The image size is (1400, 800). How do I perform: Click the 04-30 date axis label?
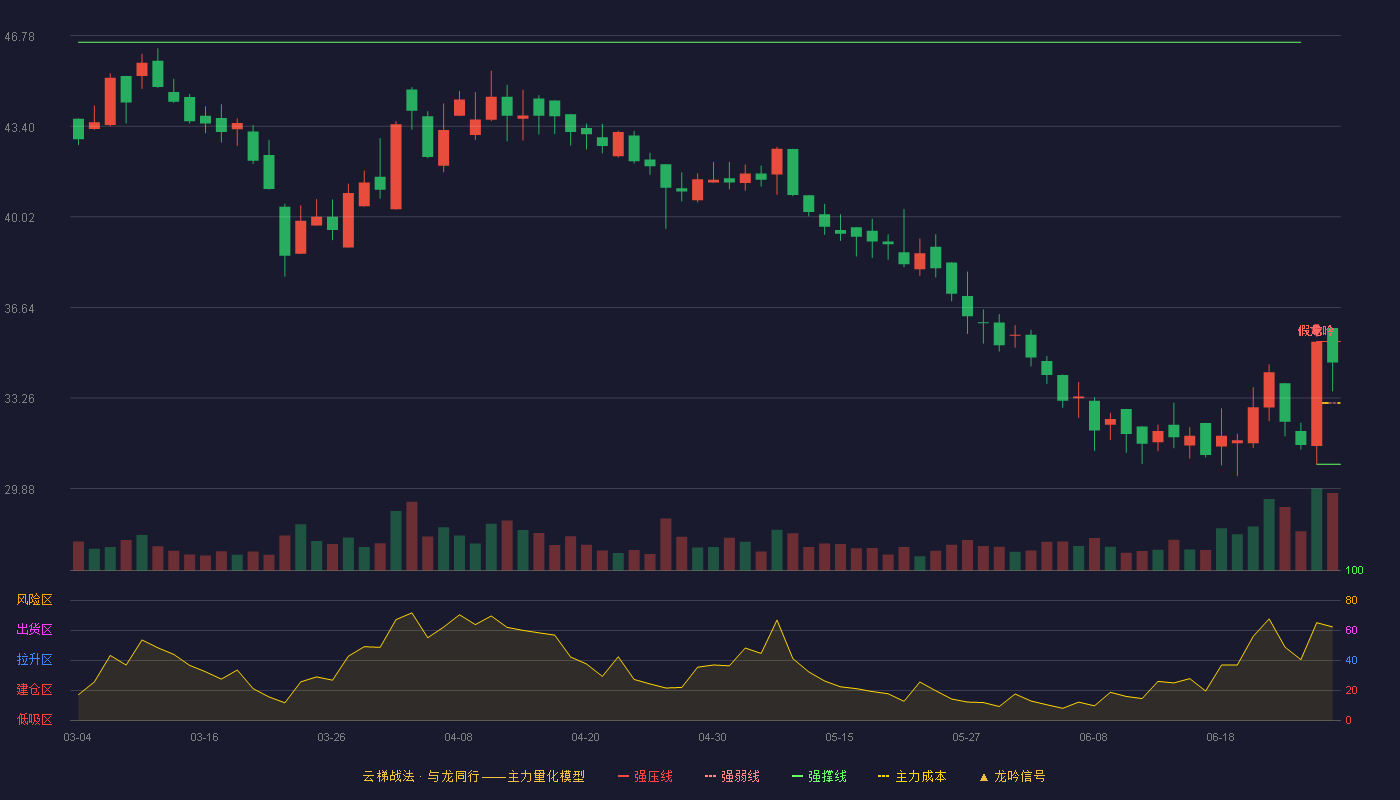click(712, 737)
